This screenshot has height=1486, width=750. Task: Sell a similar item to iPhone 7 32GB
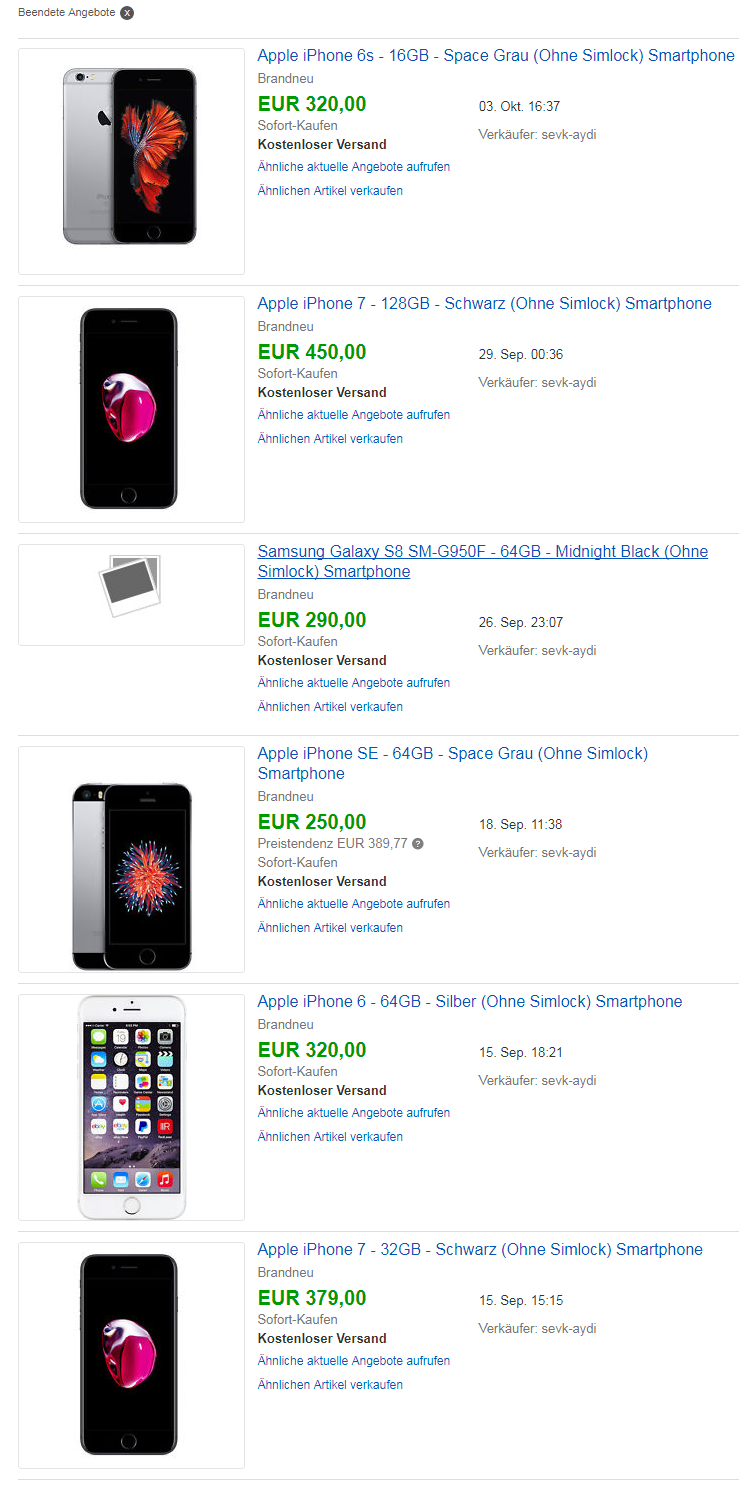(330, 1385)
